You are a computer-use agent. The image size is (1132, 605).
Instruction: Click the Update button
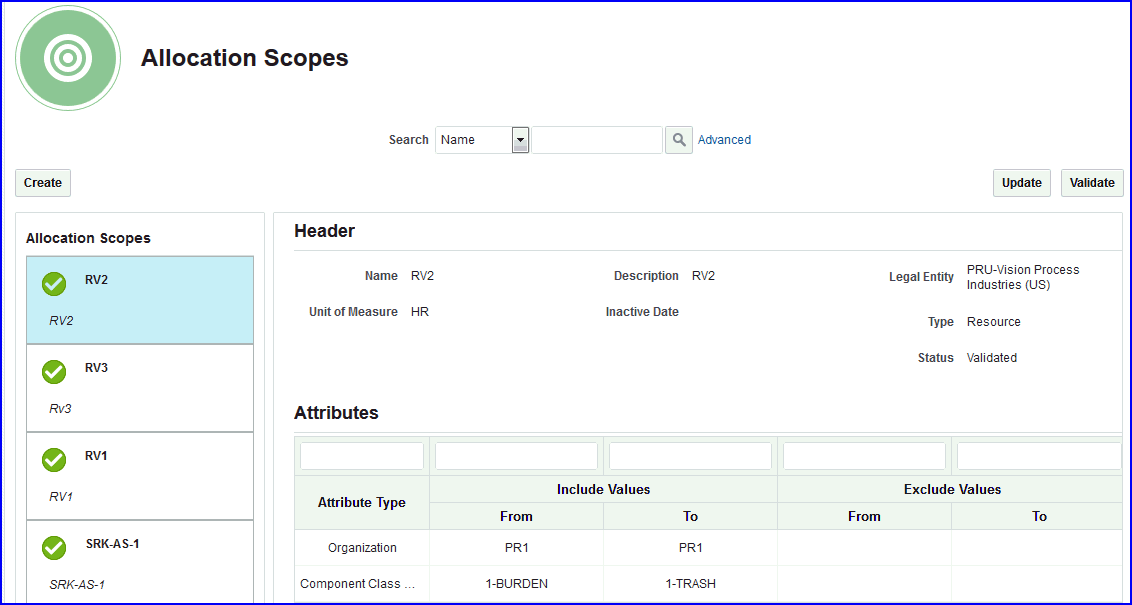1022,183
